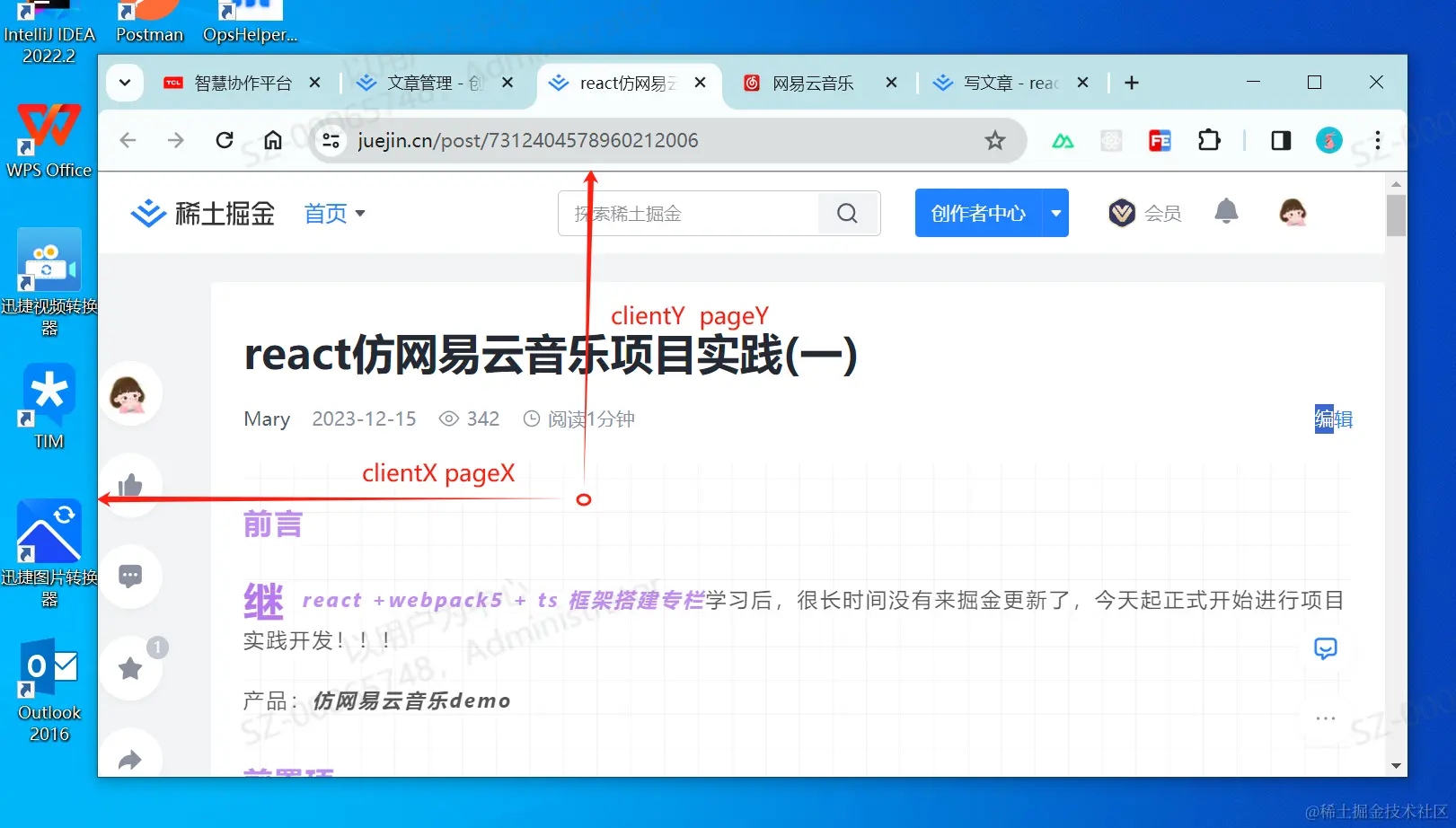
Task: Open the Chrome three-dot menu
Action: pyautogui.click(x=1378, y=140)
